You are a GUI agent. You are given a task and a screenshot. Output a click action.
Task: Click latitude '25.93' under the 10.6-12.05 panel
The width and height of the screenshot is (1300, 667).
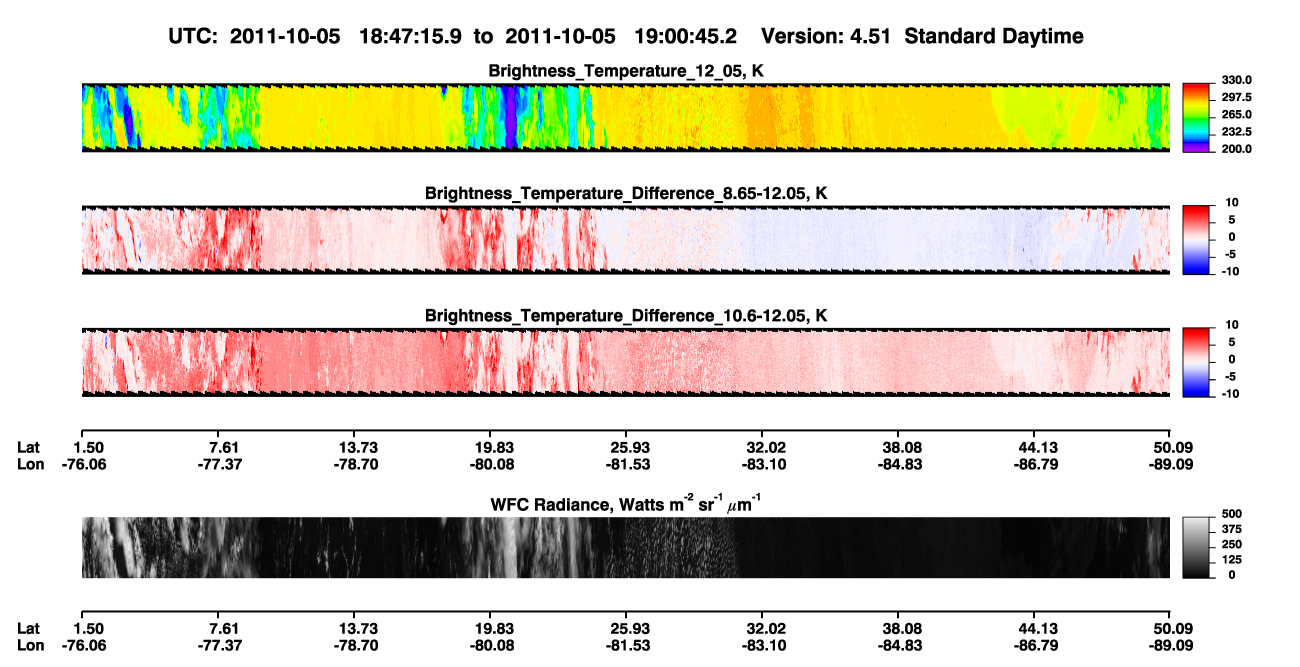[x=625, y=447]
